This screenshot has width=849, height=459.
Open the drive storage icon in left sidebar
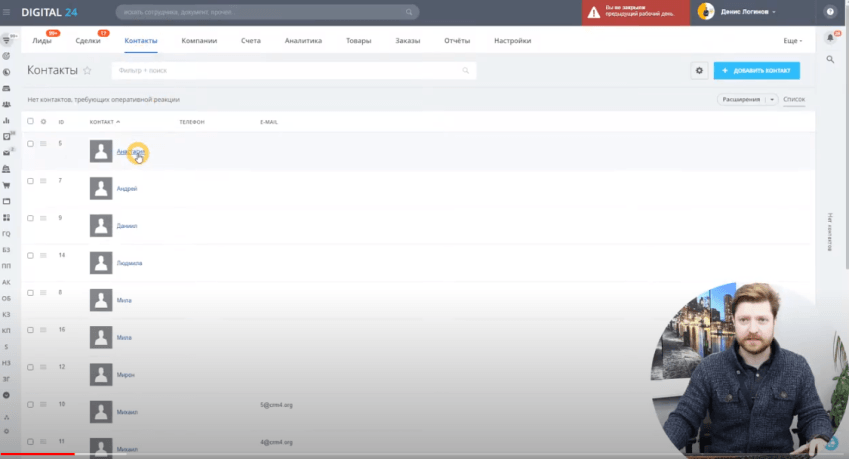pos(6,88)
